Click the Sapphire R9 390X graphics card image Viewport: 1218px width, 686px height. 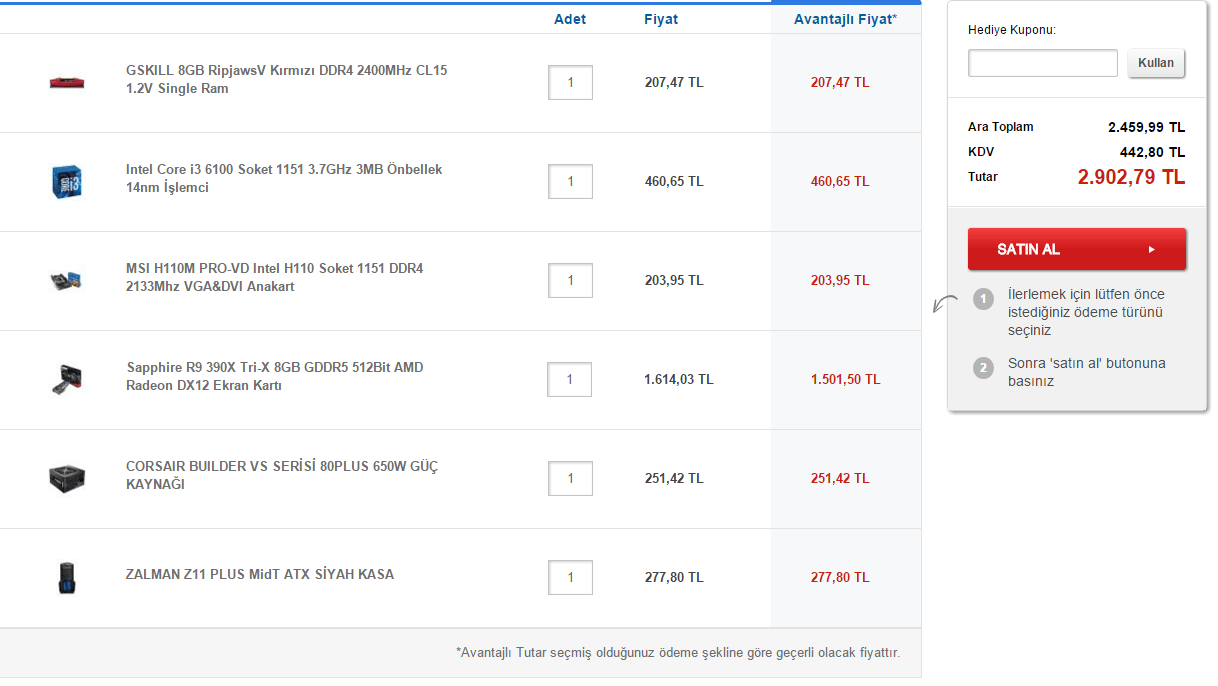(x=66, y=379)
